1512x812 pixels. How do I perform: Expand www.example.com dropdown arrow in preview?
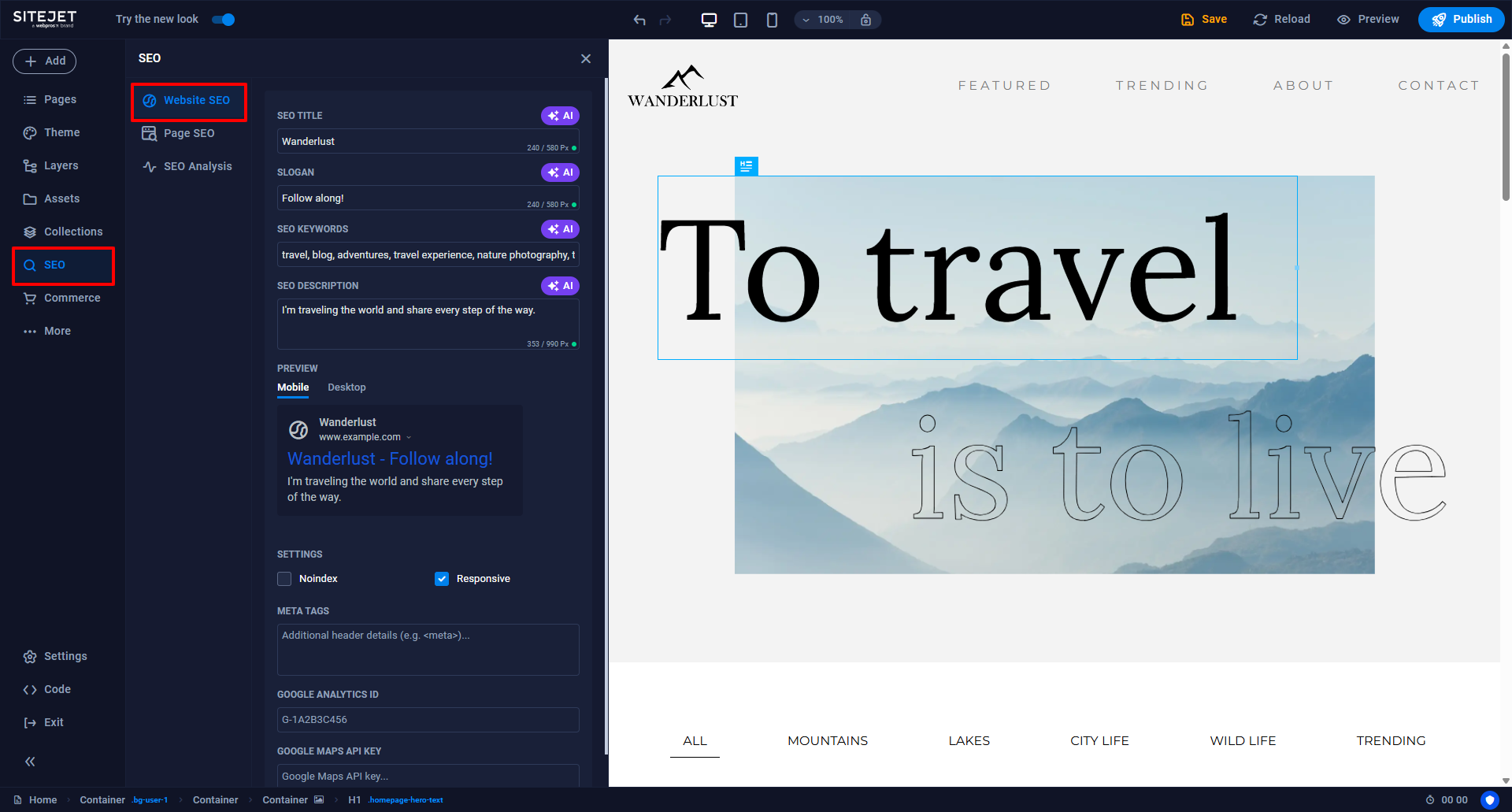(x=409, y=437)
